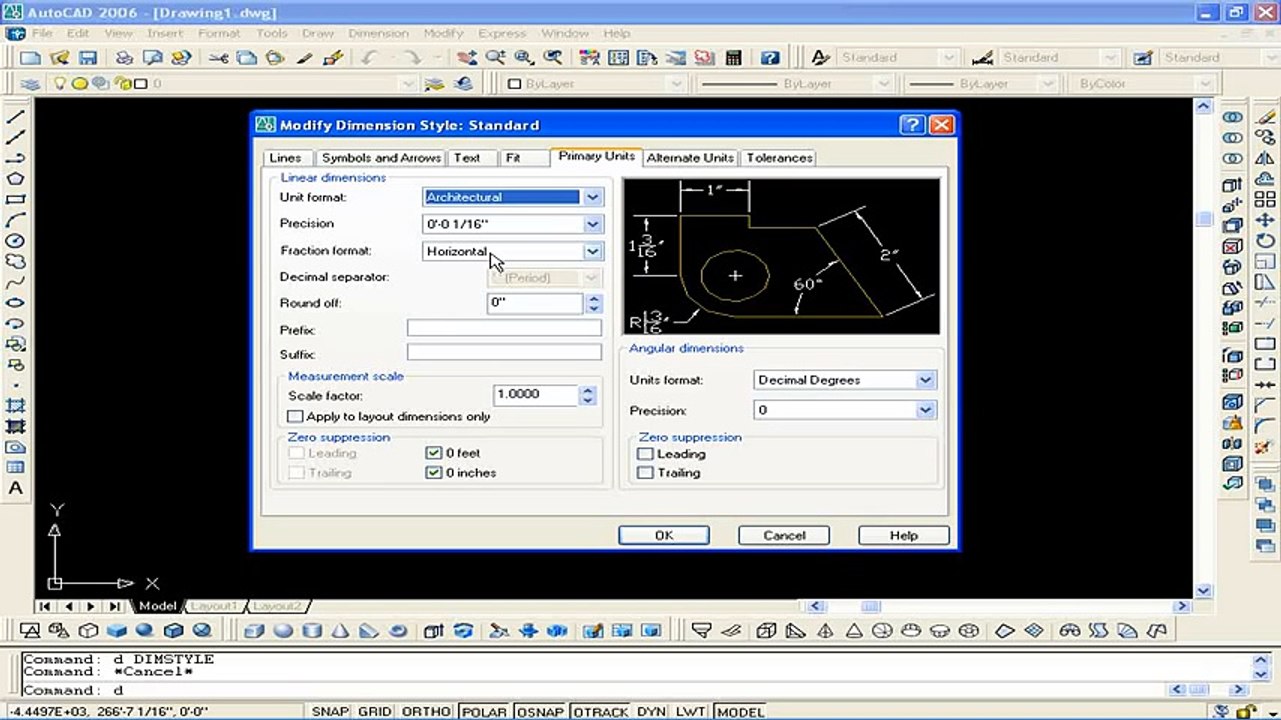Toggle GRID display in status bar
This screenshot has width=1281, height=720.
coord(375,711)
